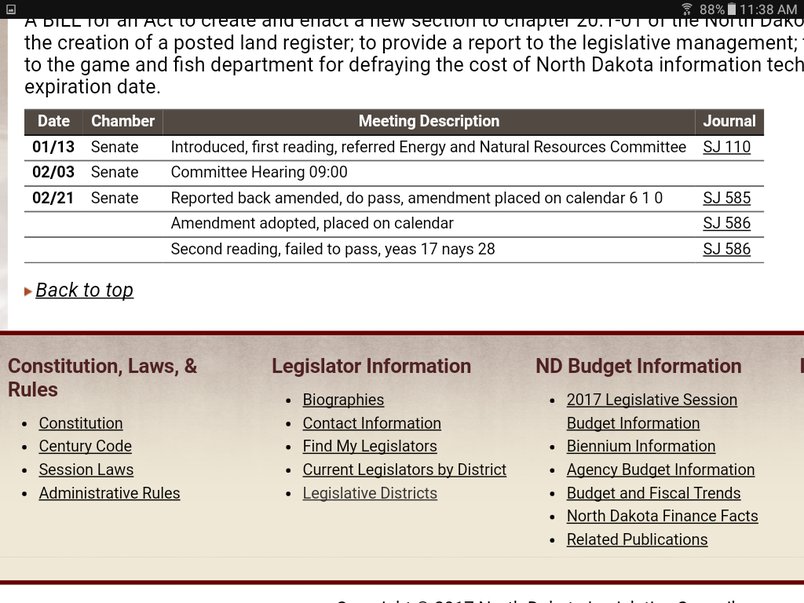Open journal link SJ 585
This screenshot has width=804, height=603.
[x=726, y=198]
